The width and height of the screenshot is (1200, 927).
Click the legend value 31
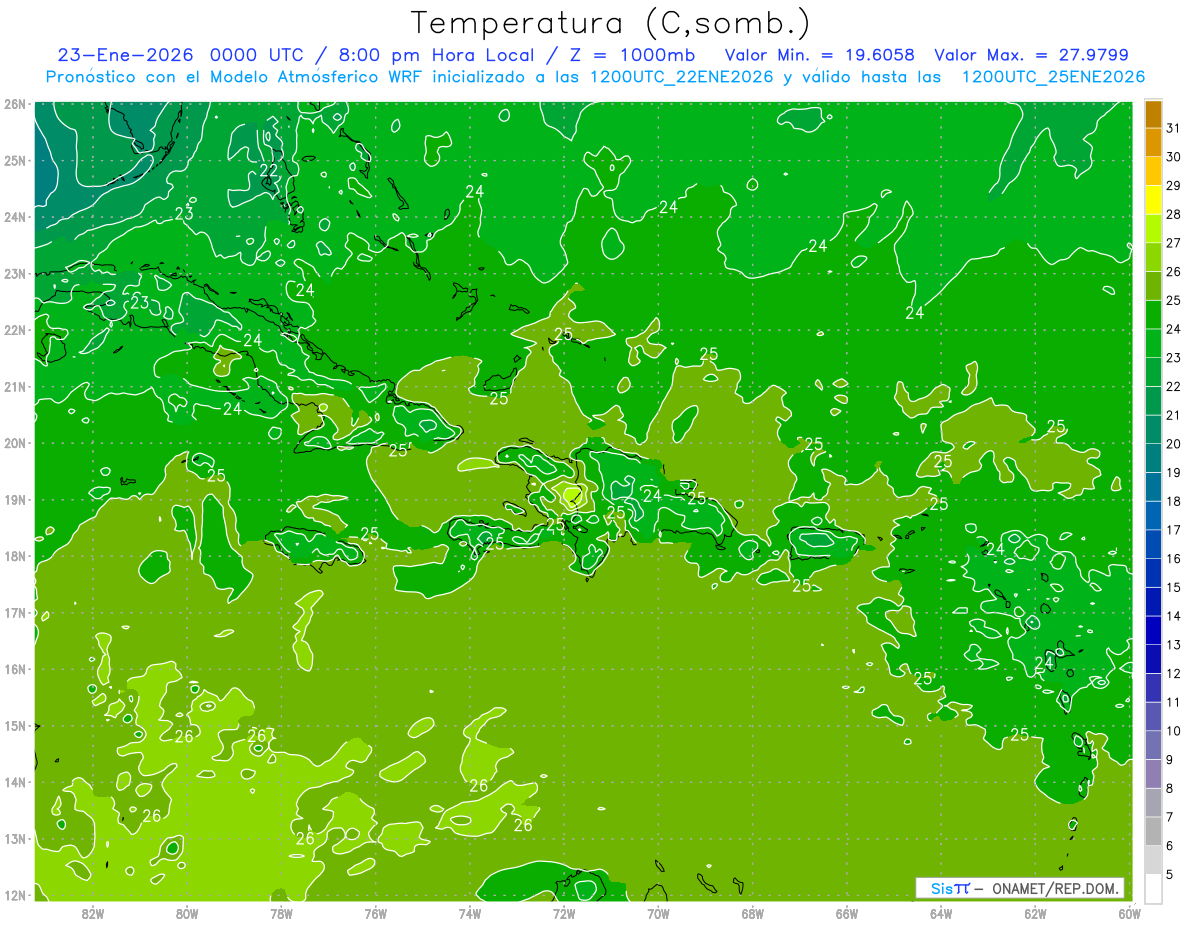[x=1173, y=128]
